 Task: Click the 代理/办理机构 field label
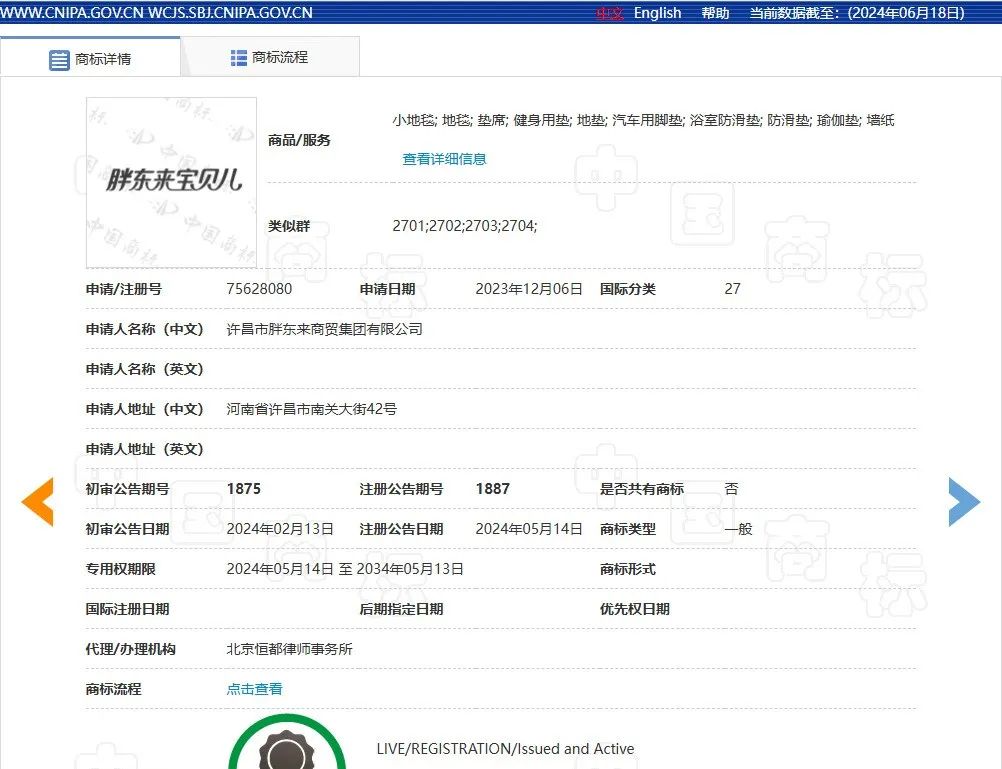(x=130, y=649)
